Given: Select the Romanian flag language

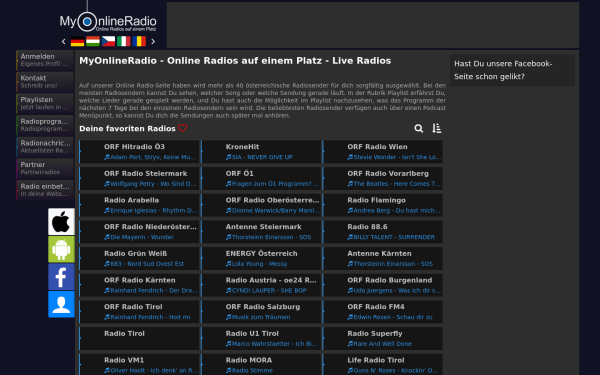Looking at the screenshot, I should [x=139, y=41].
